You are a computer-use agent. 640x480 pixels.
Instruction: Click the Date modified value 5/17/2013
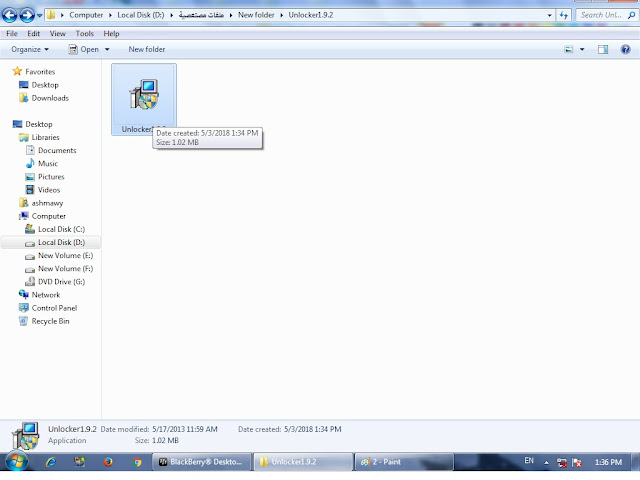click(x=184, y=429)
